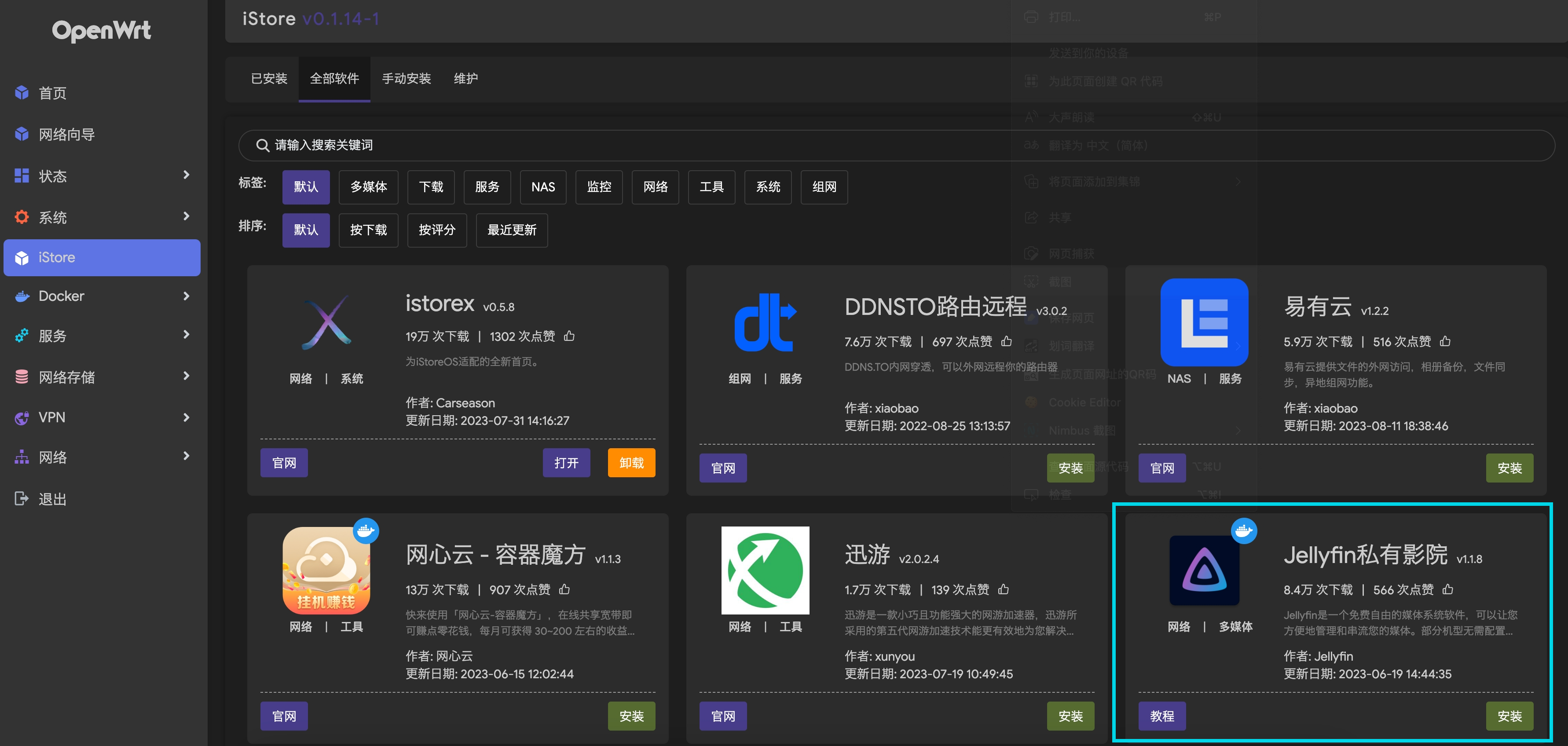Click the 易有云 app logo

1204,322
